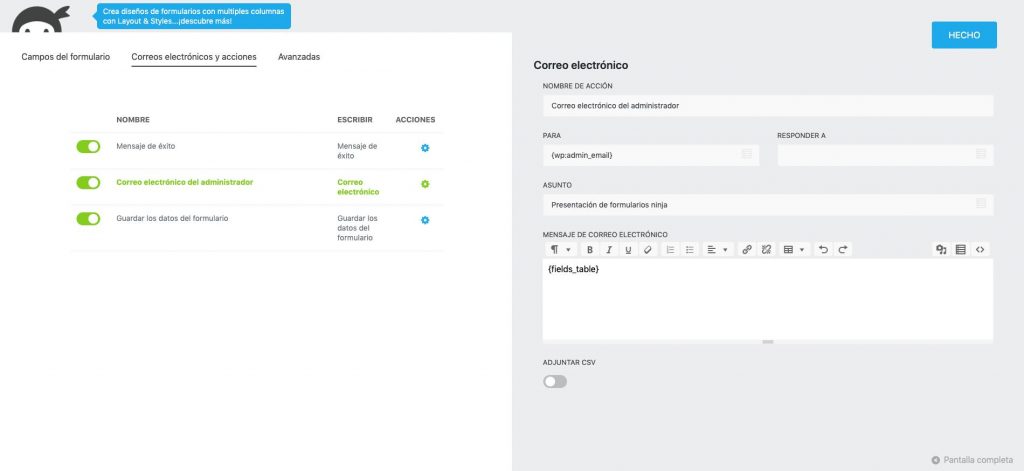Expand the text alignment dropdown
1024x471 pixels.
coord(717,250)
